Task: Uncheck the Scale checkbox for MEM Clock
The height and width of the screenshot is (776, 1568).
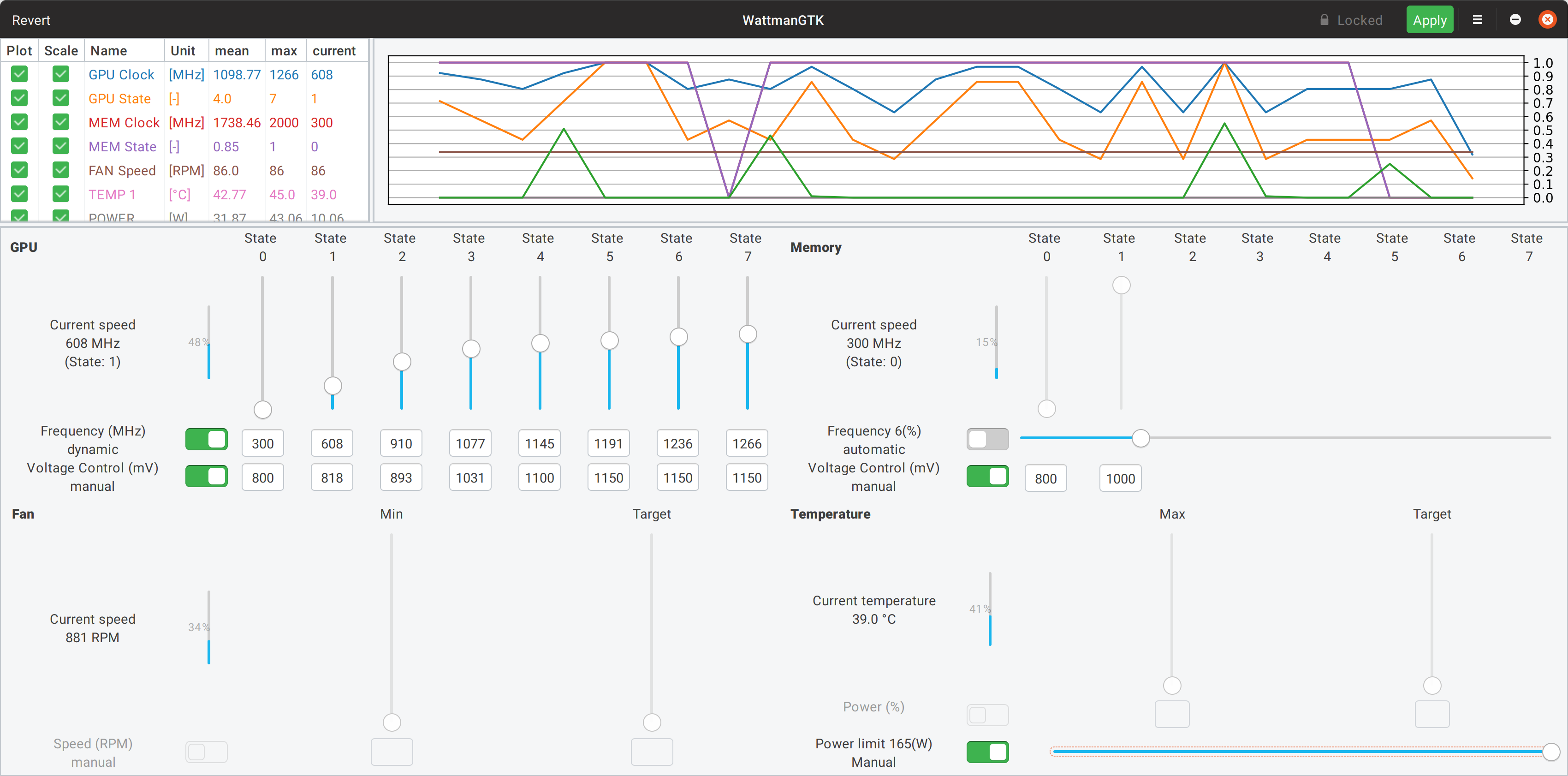Action: pyautogui.click(x=60, y=122)
